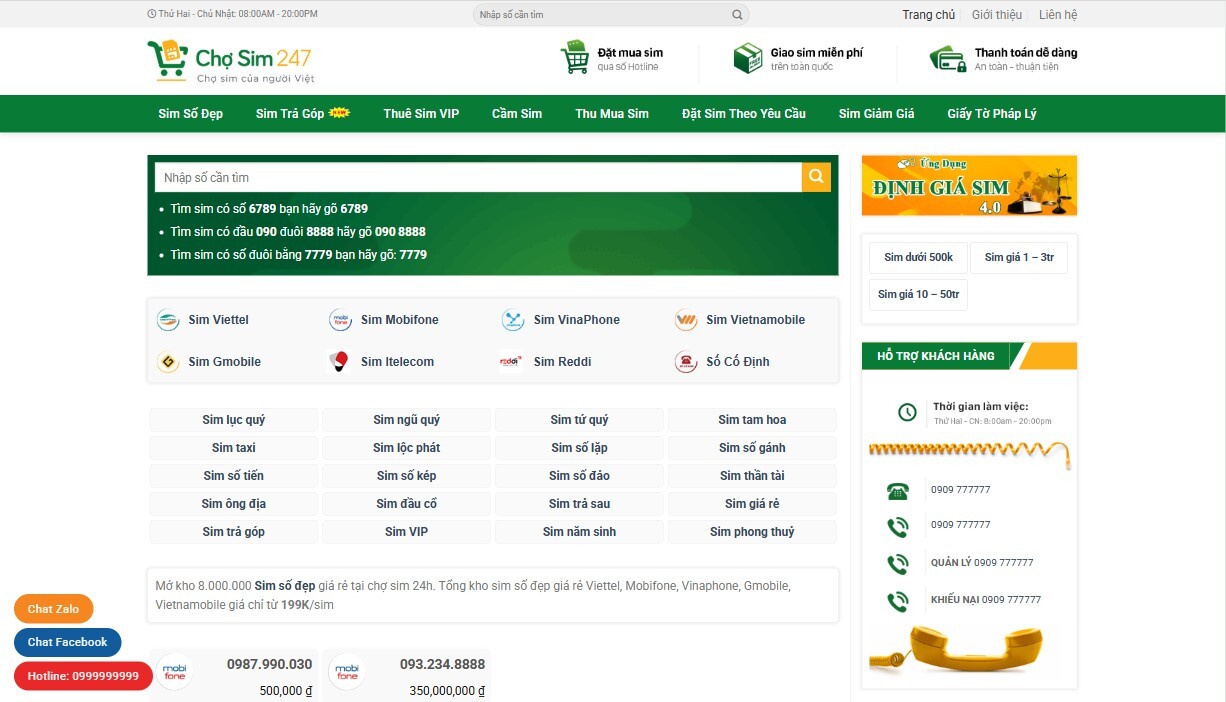Open the Thu Mua Sim menu item
The height and width of the screenshot is (702, 1226).
[x=612, y=114]
